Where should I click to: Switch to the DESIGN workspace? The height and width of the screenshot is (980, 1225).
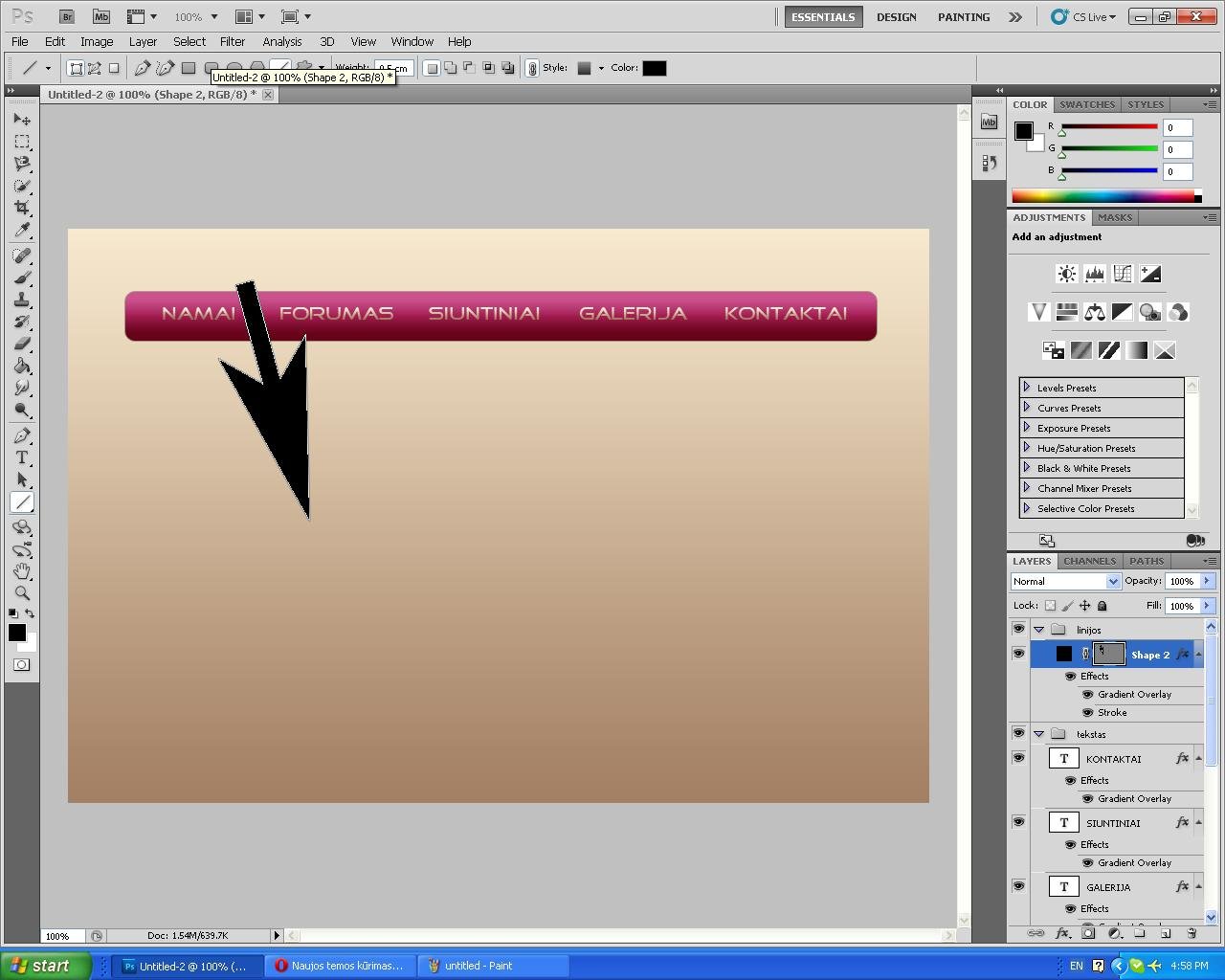tap(896, 16)
